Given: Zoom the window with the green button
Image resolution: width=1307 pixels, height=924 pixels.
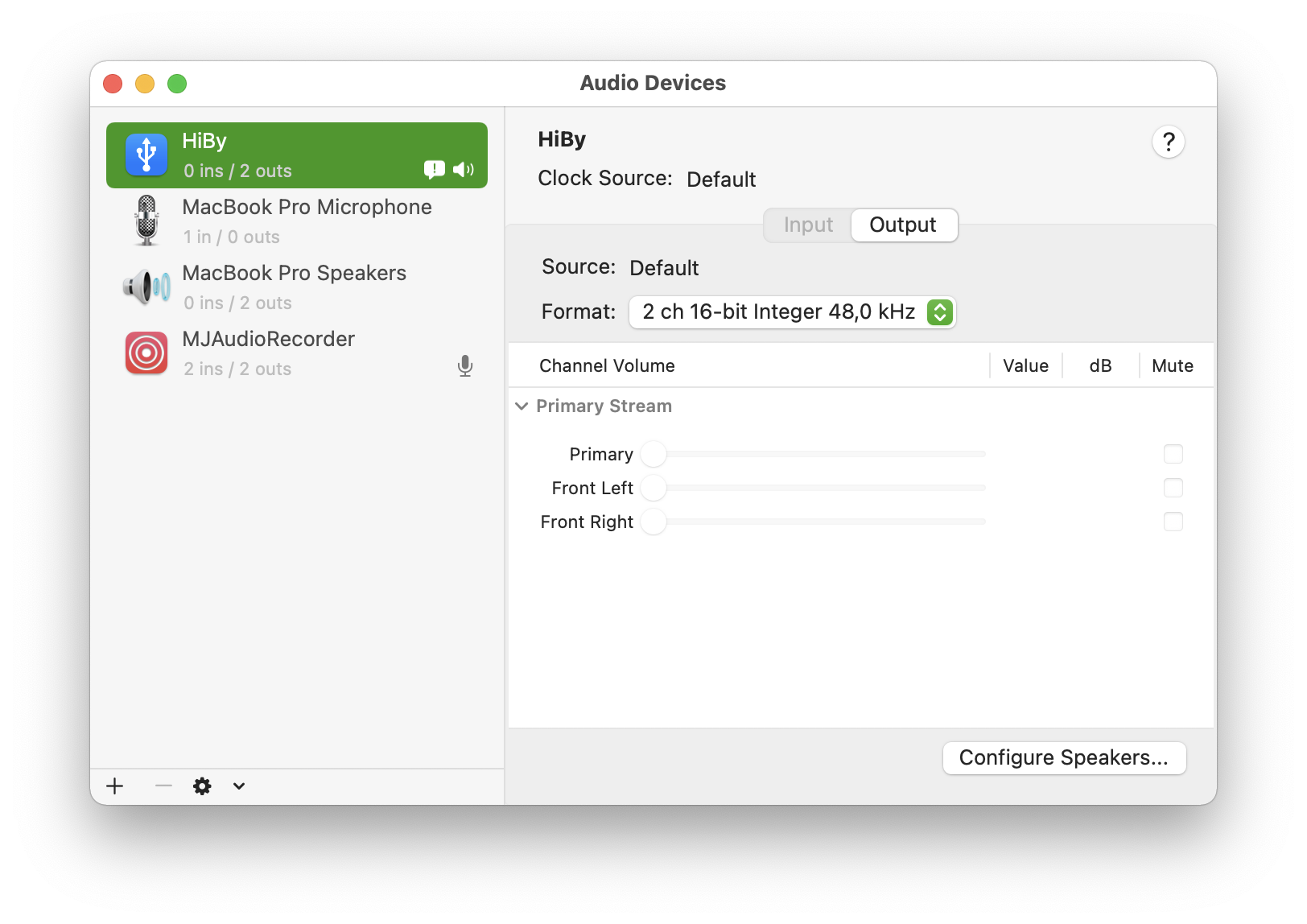Looking at the screenshot, I should (177, 84).
